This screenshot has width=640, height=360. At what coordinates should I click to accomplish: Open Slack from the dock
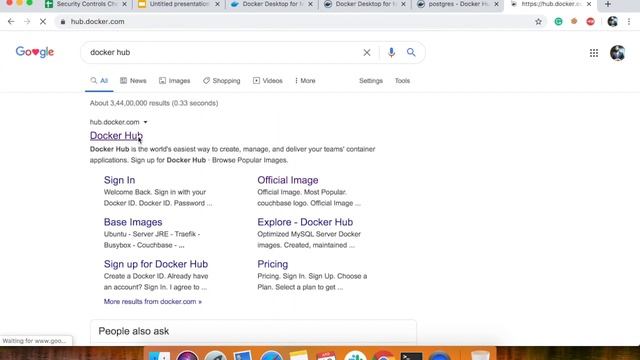point(355,357)
